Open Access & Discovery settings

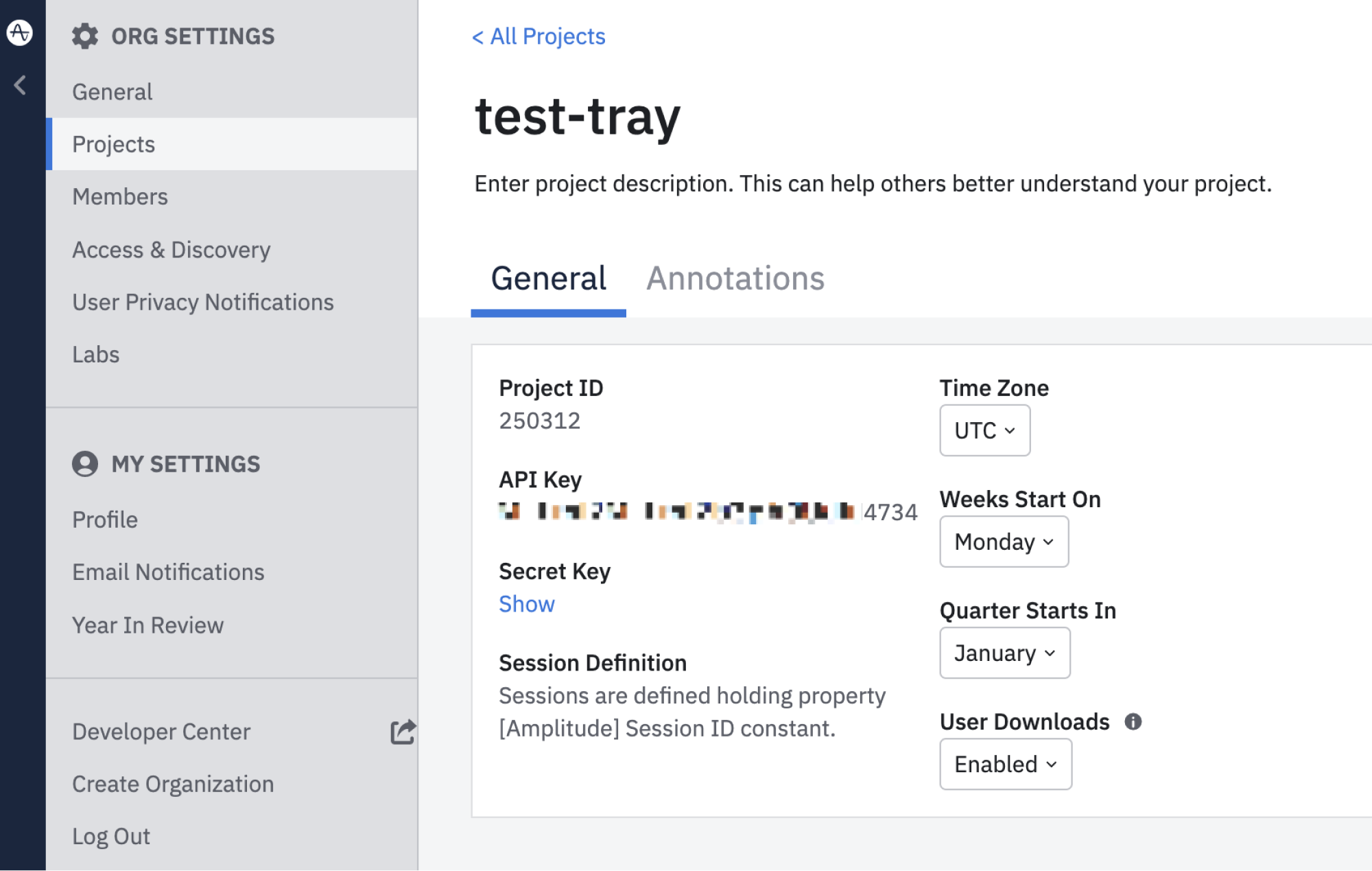(x=171, y=250)
